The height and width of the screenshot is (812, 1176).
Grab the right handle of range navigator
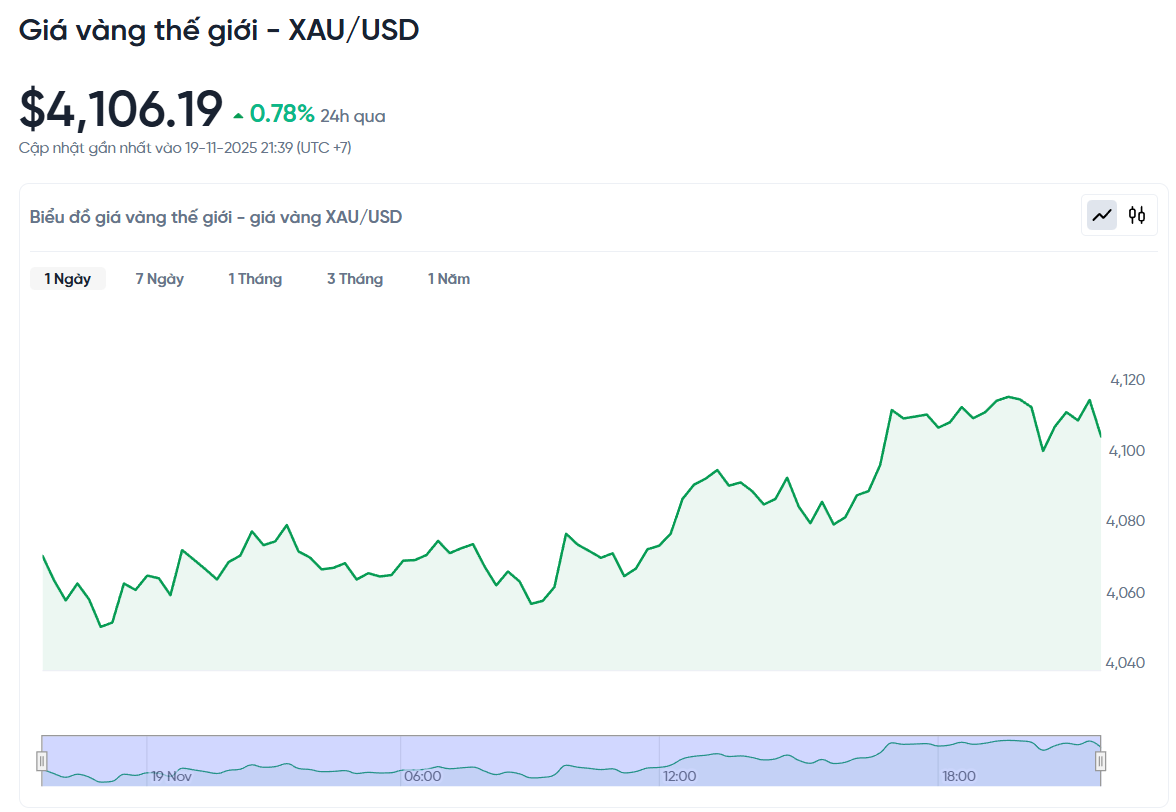pos(1100,761)
